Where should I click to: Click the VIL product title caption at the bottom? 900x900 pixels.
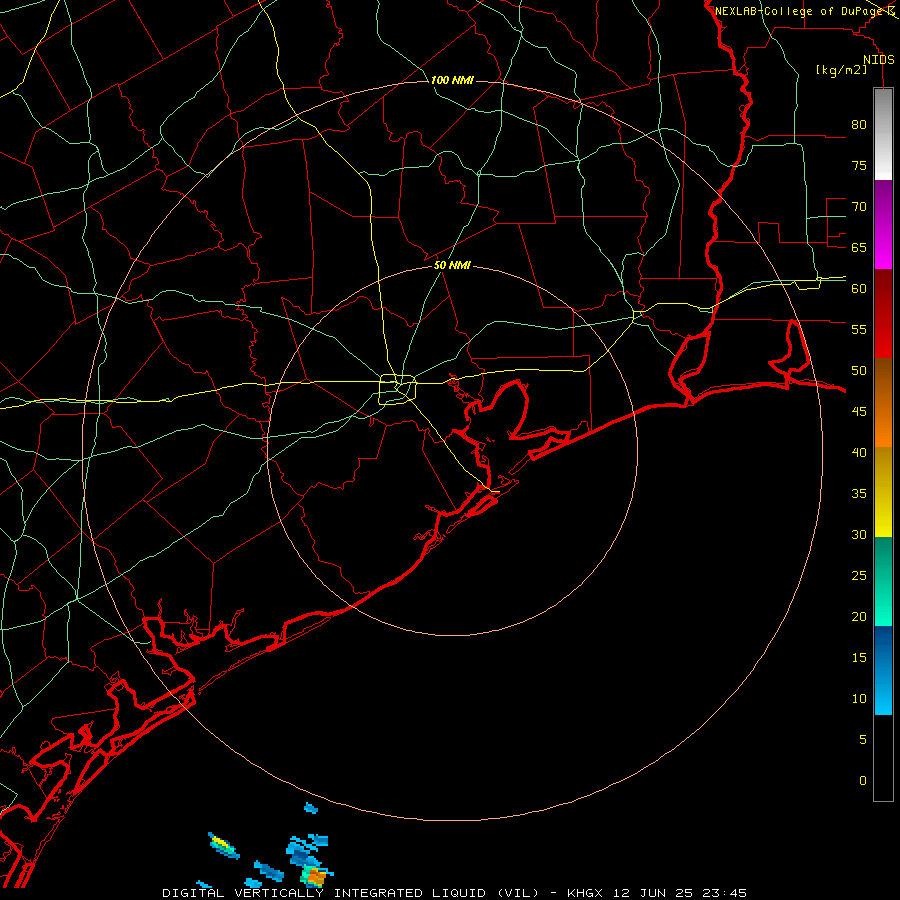[x=454, y=893]
